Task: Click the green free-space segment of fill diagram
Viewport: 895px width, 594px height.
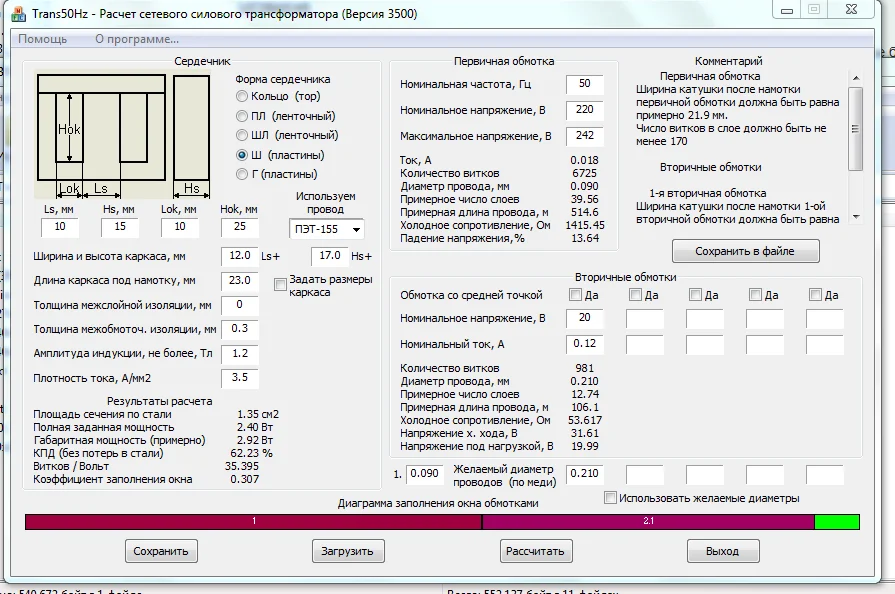Action: pyautogui.click(x=836, y=522)
